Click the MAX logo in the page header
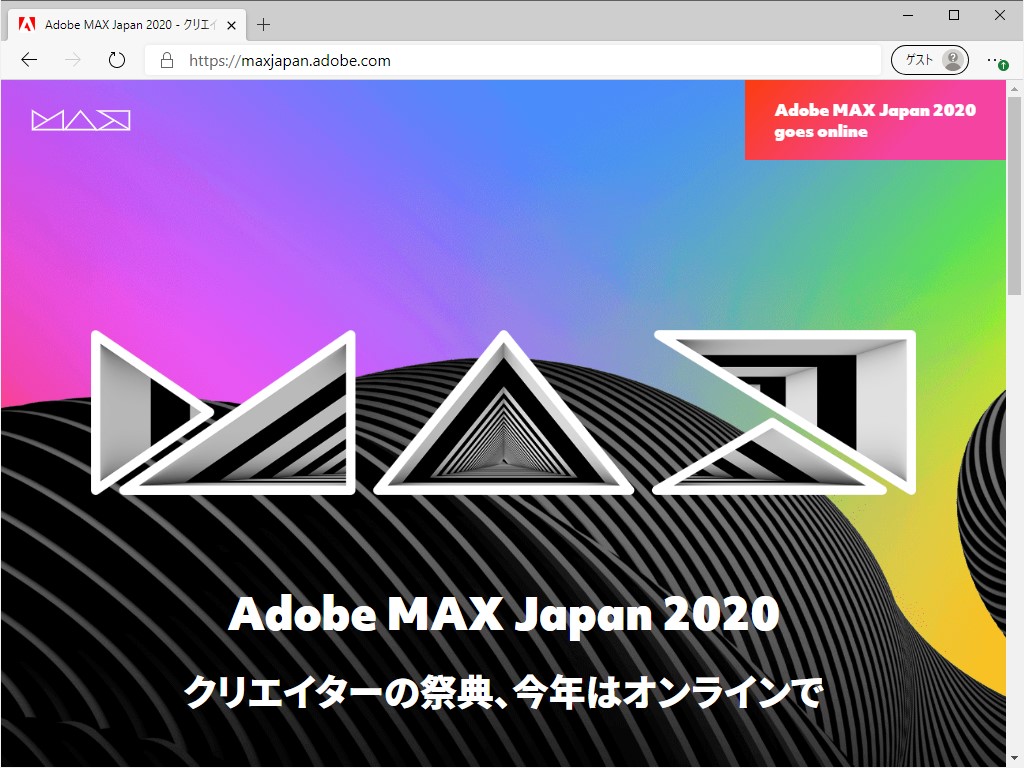 click(80, 119)
